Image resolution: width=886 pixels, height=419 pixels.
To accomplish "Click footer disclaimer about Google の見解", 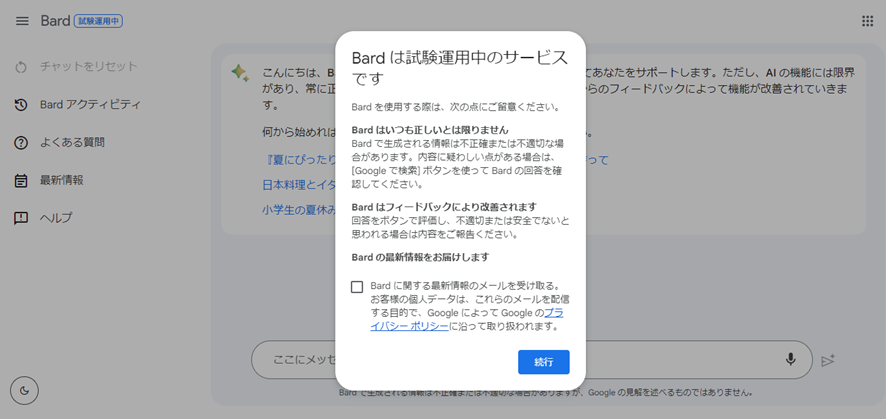I will [x=545, y=392].
